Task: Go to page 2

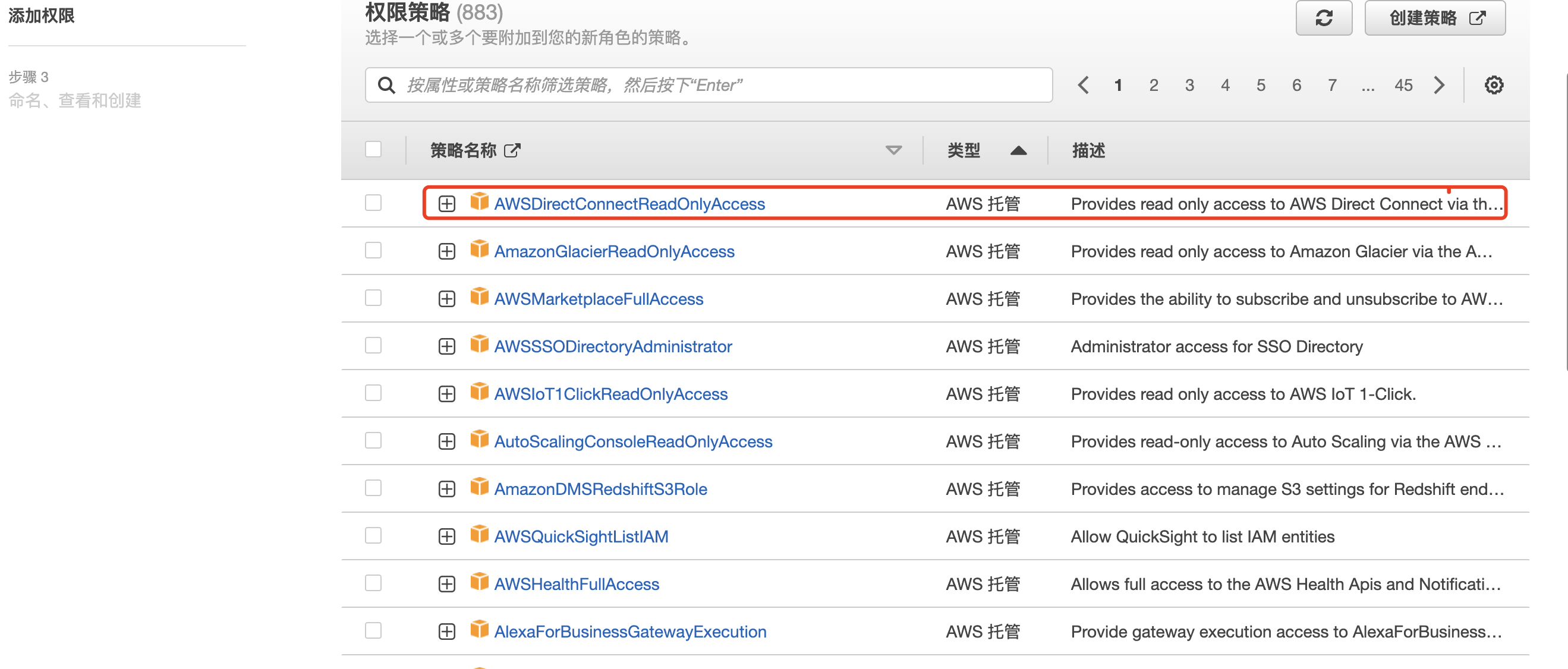Action: 1154,85
